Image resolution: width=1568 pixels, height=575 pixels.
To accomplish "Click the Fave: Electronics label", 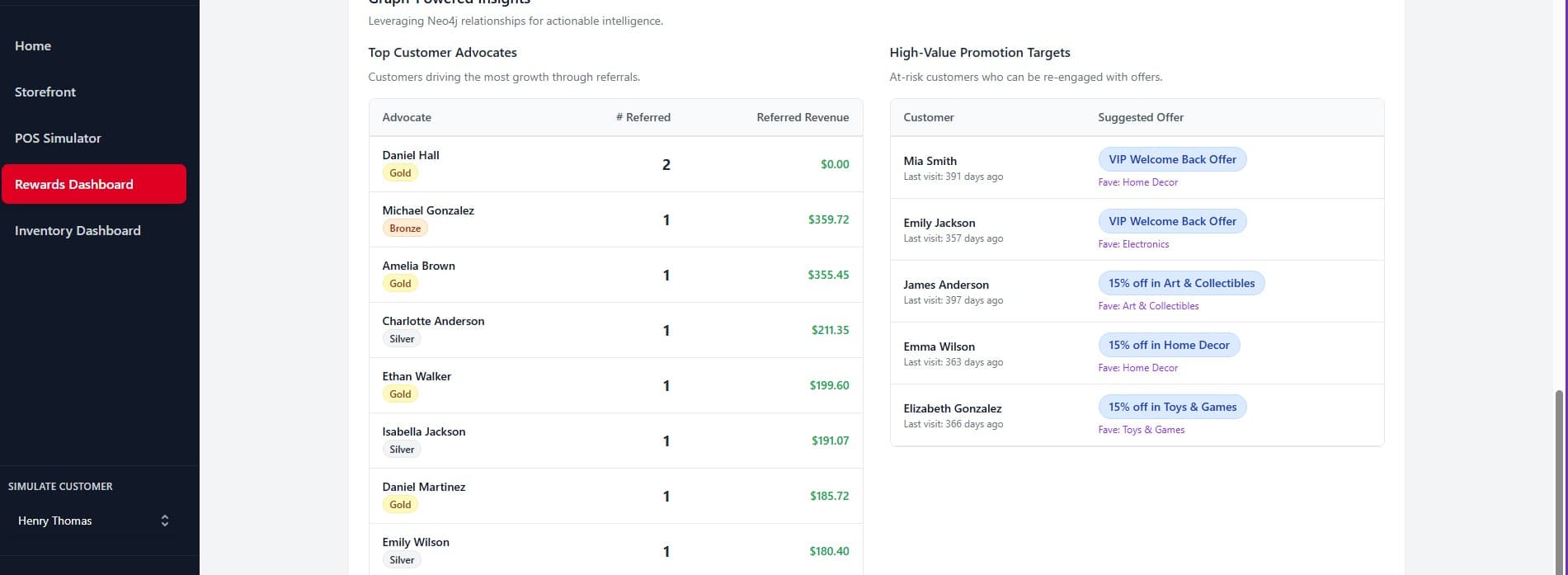I will point(1133,244).
